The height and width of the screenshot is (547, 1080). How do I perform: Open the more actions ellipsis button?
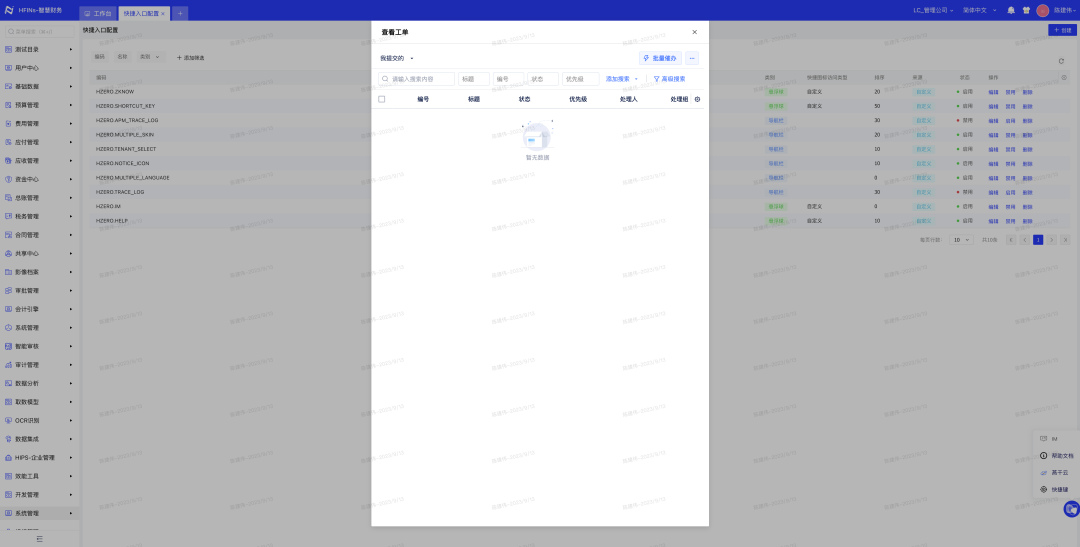coord(692,59)
